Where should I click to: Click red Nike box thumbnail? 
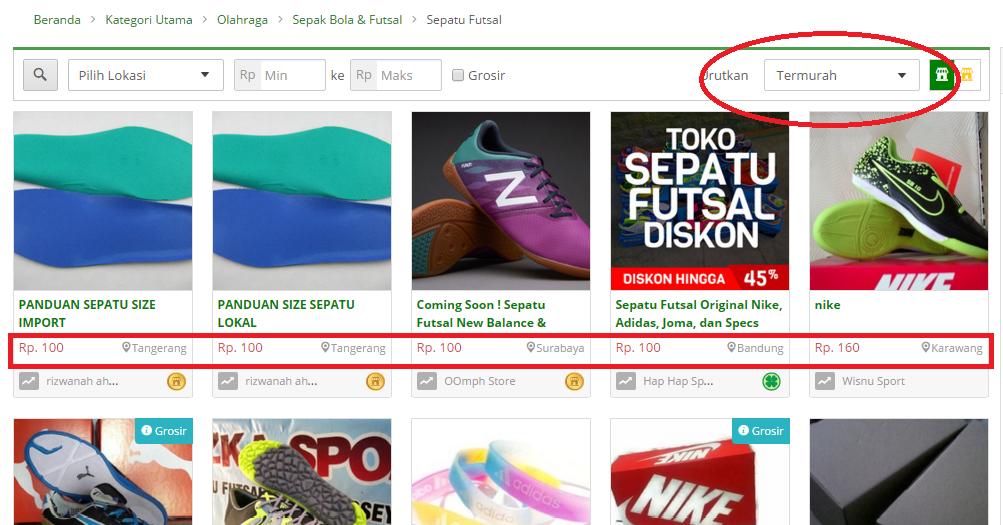coord(700,472)
